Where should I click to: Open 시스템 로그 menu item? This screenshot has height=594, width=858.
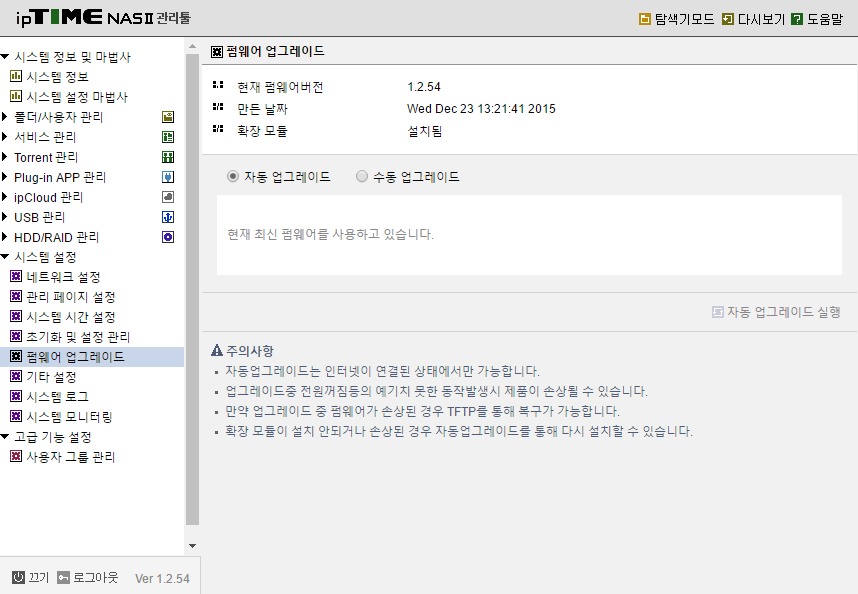coord(57,397)
